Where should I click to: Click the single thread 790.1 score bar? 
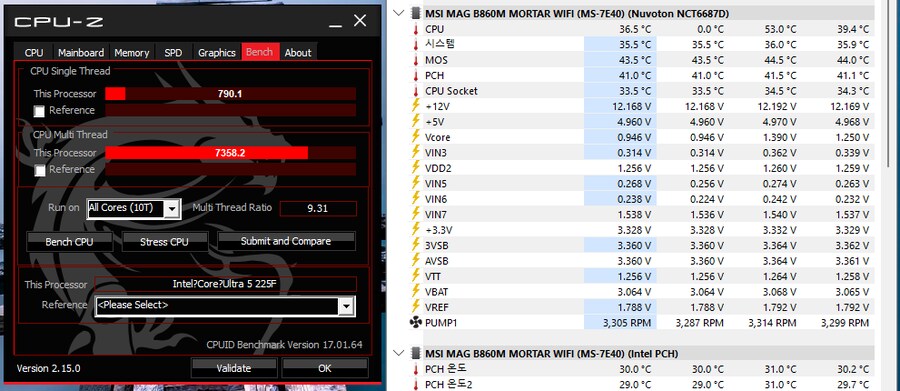tap(230, 94)
